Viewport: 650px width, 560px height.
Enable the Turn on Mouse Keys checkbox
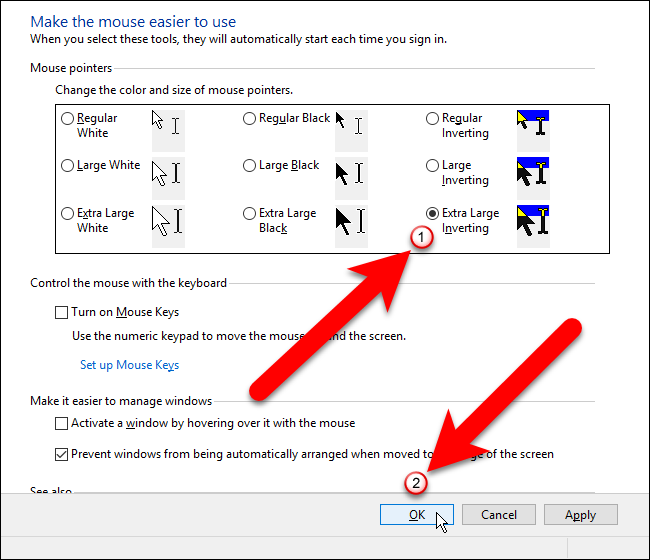point(62,313)
